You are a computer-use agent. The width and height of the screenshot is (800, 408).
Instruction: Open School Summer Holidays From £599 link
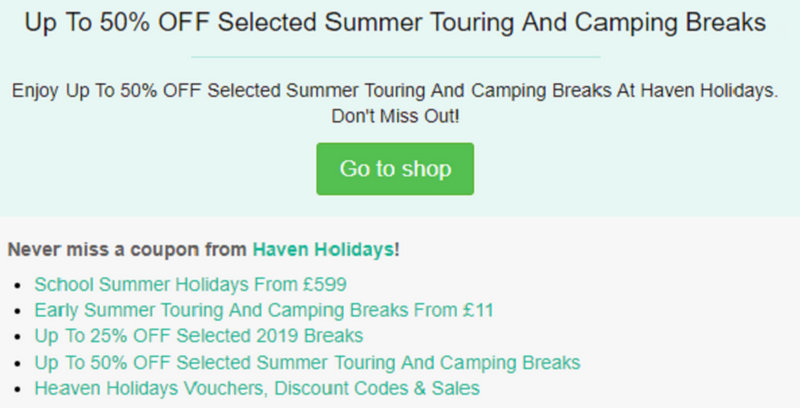tap(190, 284)
